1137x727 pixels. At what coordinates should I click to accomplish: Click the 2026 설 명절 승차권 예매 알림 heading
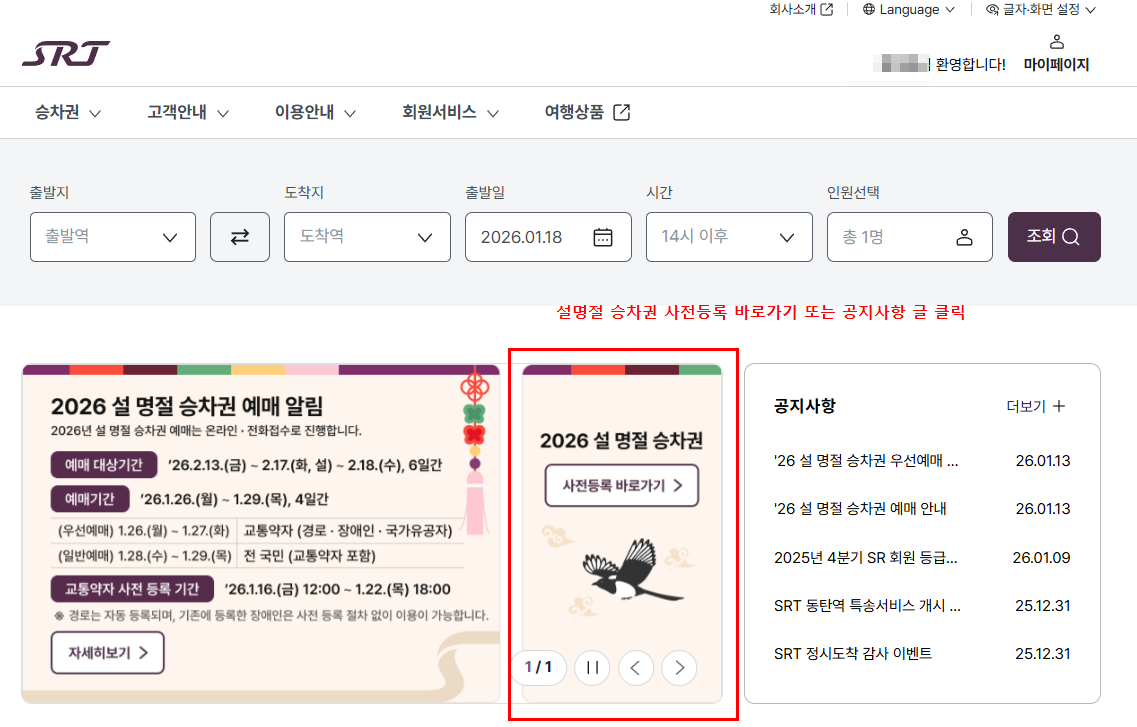pyautogui.click(x=187, y=406)
